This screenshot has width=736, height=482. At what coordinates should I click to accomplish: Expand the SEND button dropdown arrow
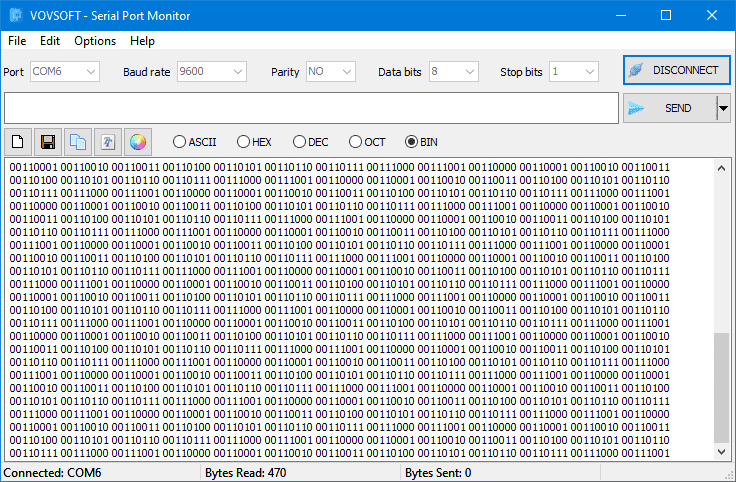[x=723, y=108]
